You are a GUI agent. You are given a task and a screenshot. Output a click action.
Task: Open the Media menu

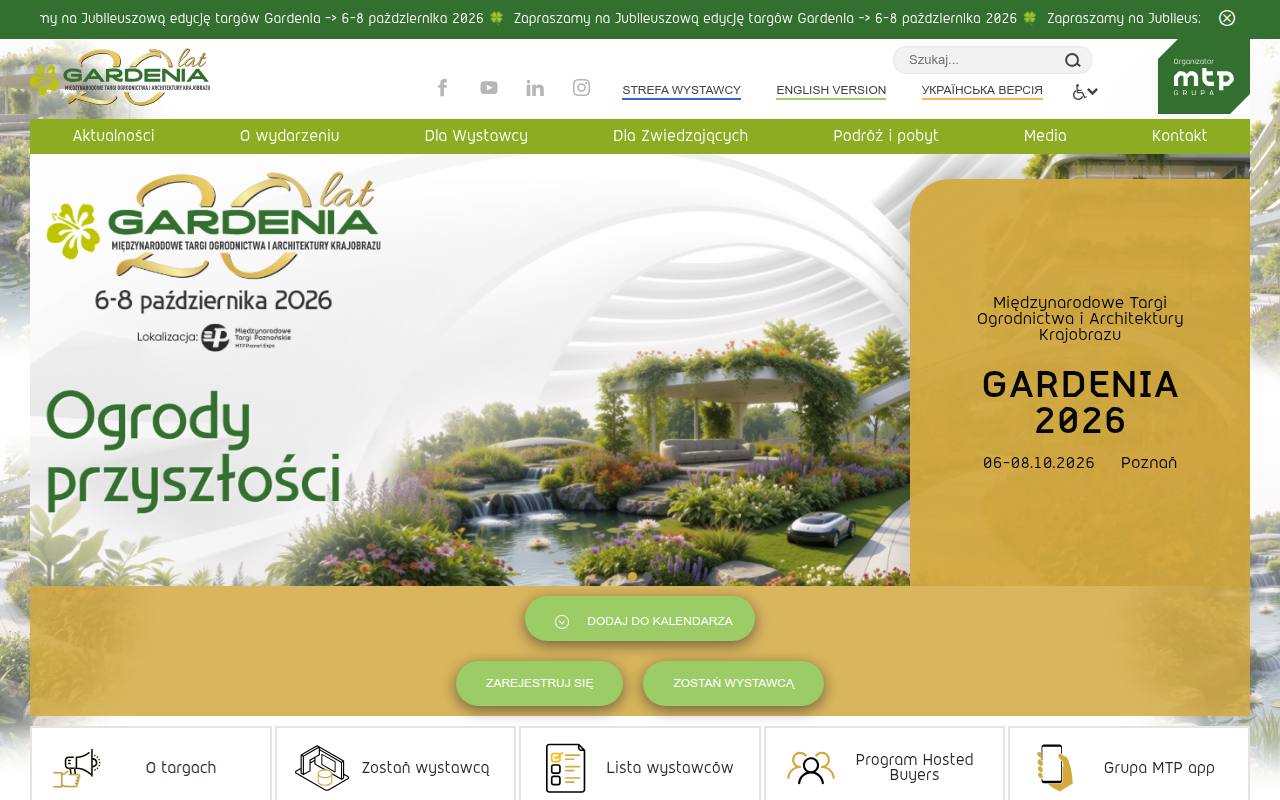tap(1045, 136)
